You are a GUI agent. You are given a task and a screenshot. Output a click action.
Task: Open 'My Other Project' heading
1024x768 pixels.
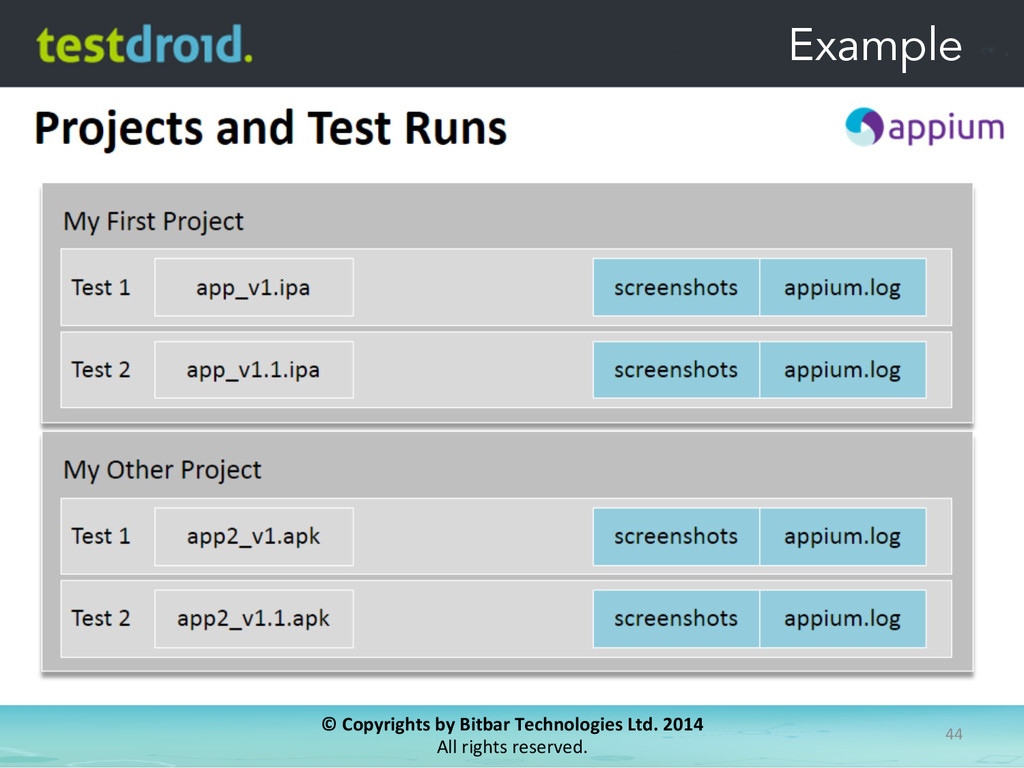[x=162, y=470]
